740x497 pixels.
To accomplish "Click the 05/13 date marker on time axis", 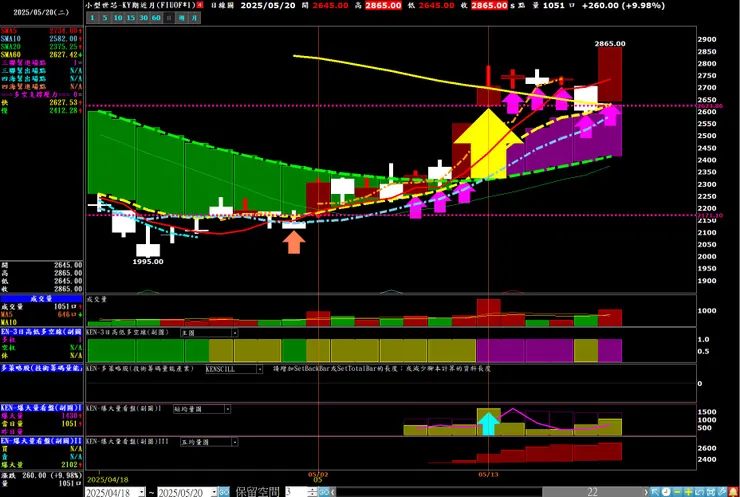I will (488, 474).
